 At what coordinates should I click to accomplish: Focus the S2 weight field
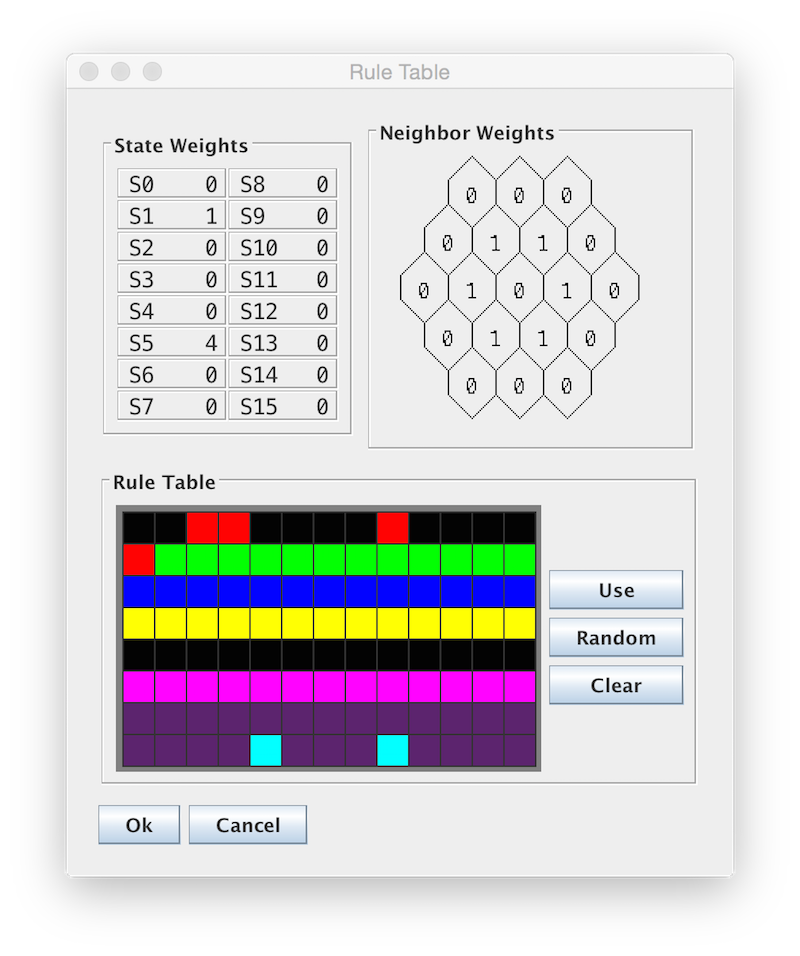(171, 247)
